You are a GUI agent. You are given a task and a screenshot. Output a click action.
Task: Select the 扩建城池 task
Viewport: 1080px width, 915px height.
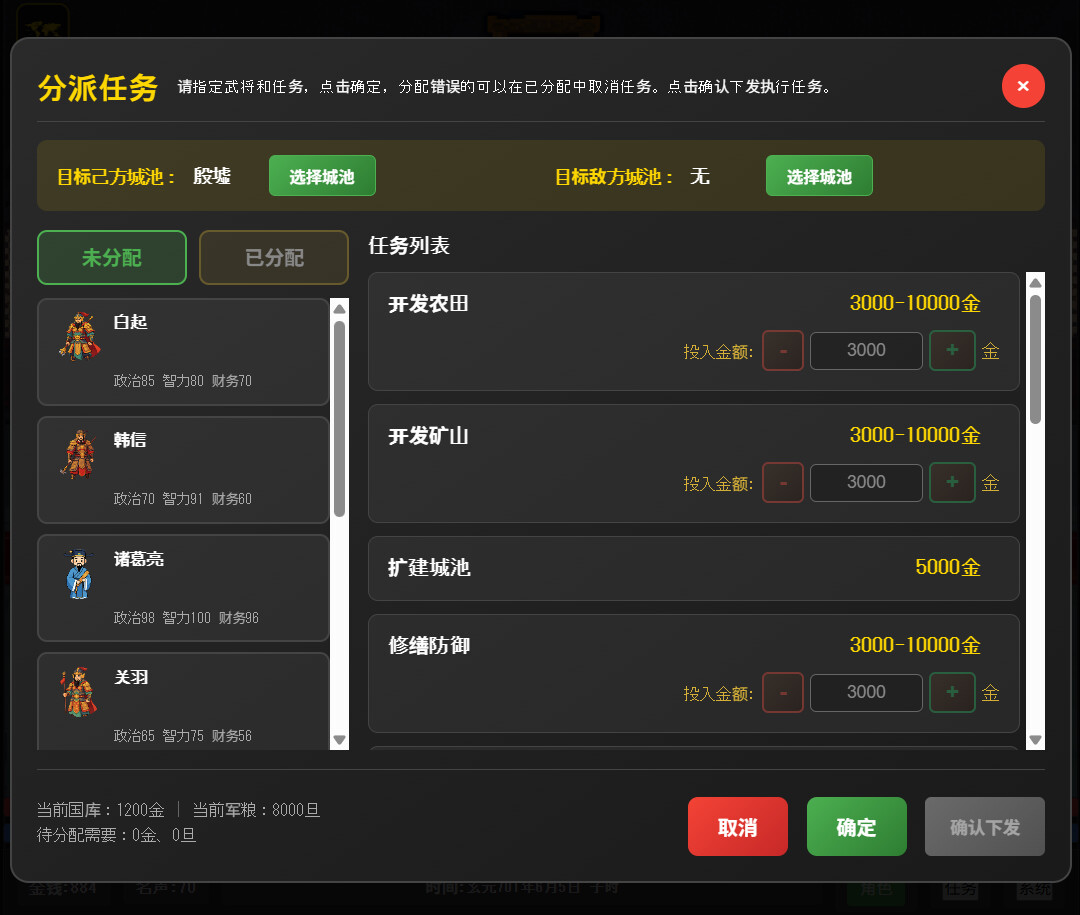coord(694,568)
